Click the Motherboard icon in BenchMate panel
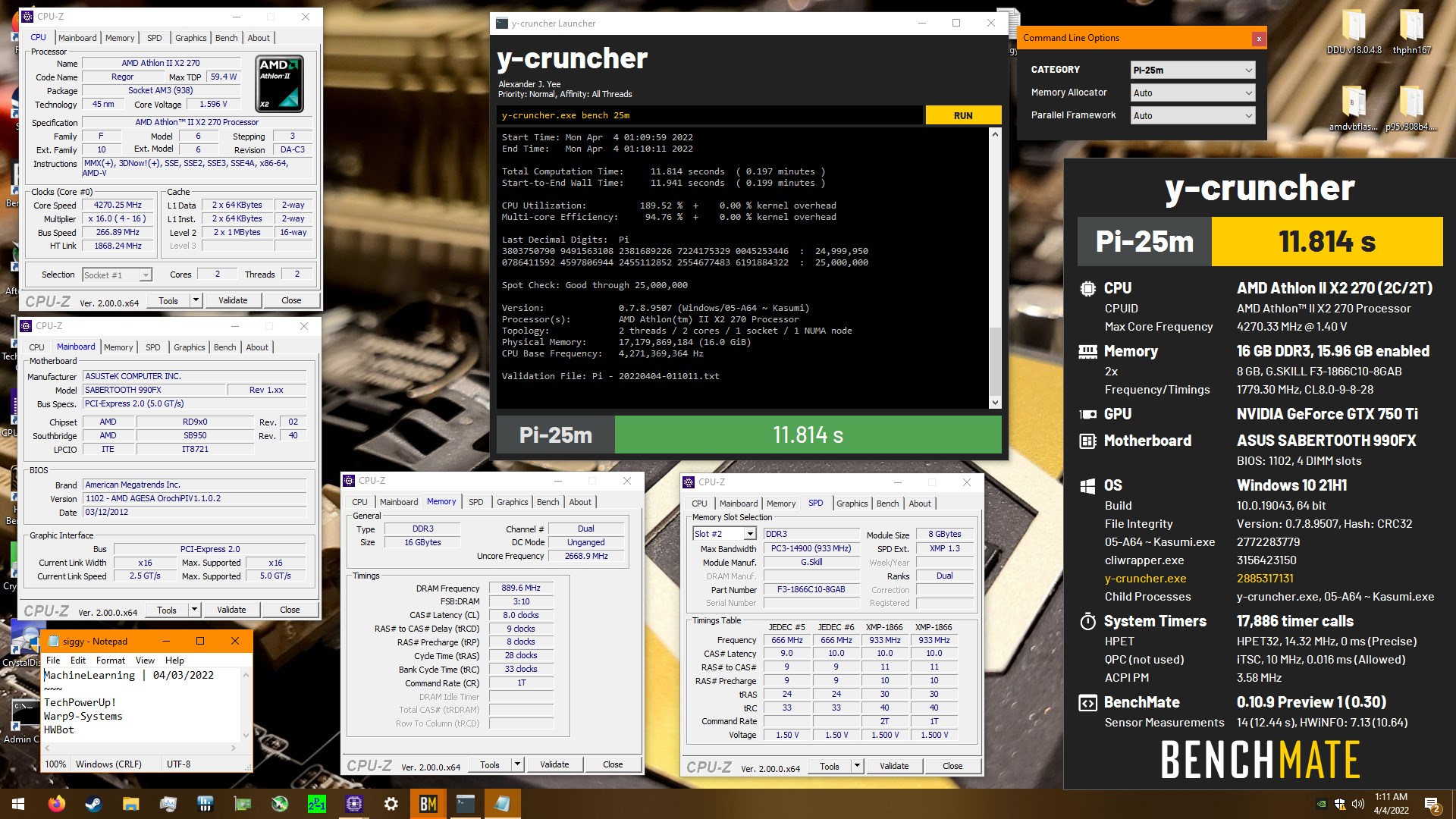This screenshot has width=1456, height=819. coord(1087,441)
